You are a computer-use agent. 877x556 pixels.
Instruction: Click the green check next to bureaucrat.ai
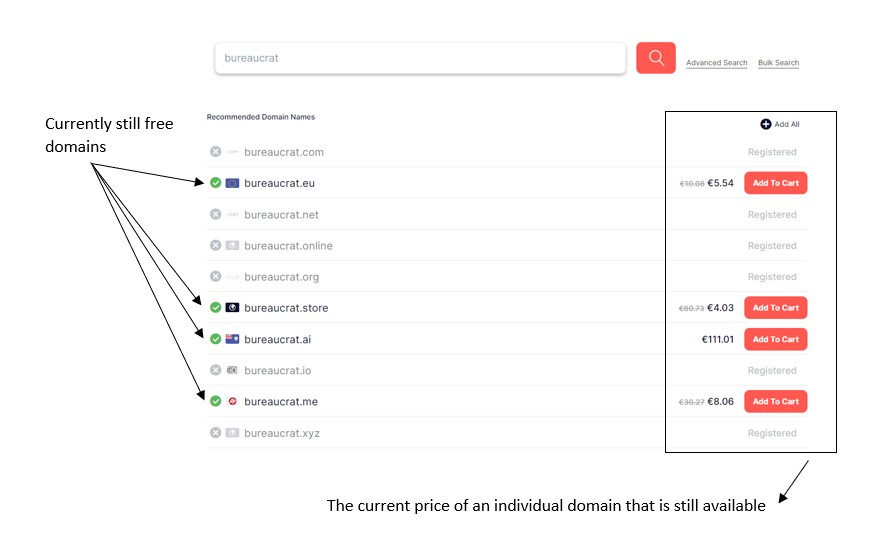215,339
